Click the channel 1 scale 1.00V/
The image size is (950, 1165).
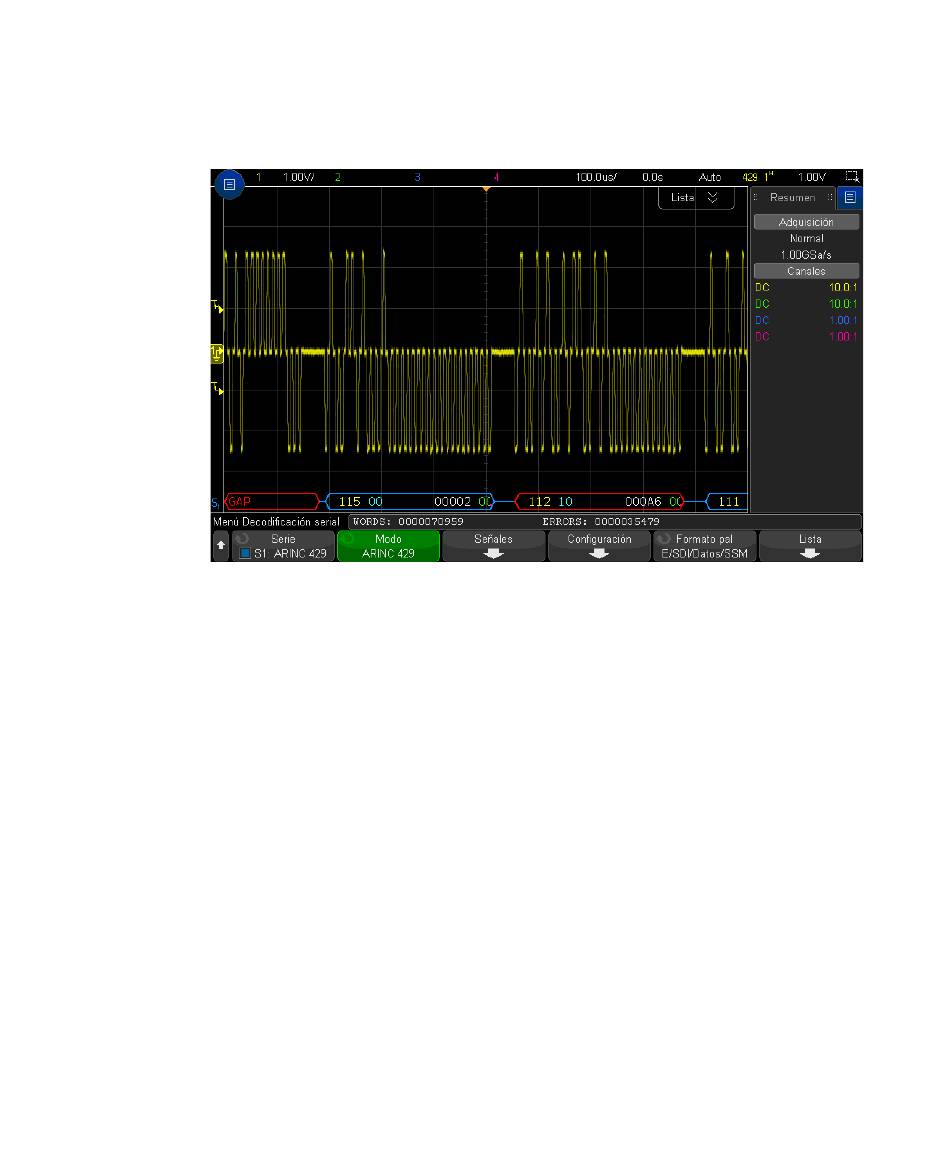[299, 177]
